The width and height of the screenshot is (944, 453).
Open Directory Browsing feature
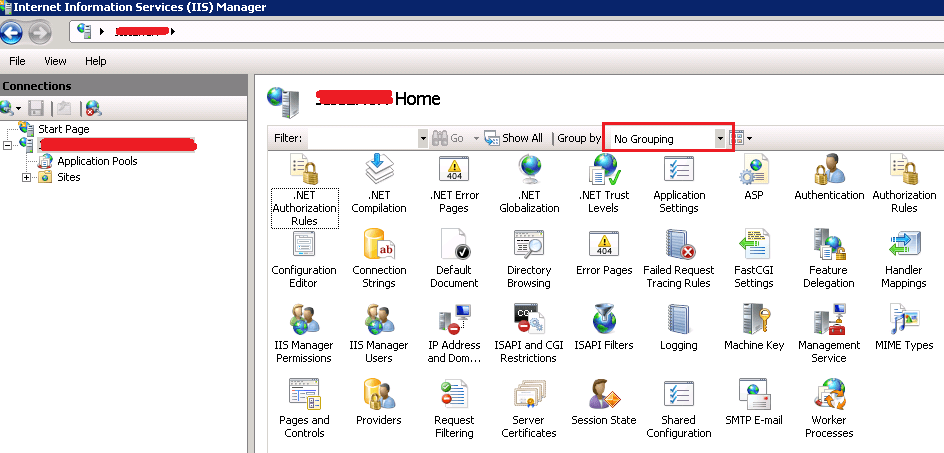(x=529, y=259)
